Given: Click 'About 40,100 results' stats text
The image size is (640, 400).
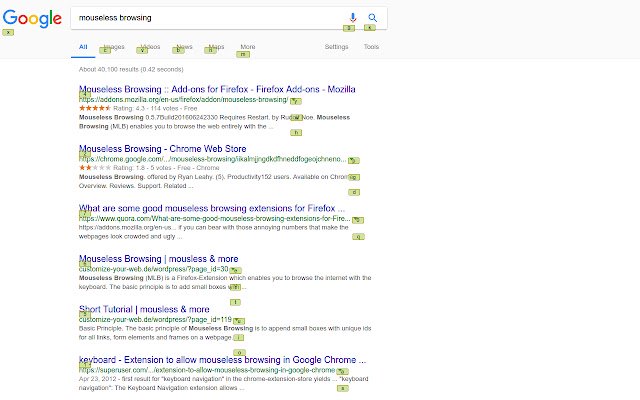Looking at the screenshot, I should 131,69.
